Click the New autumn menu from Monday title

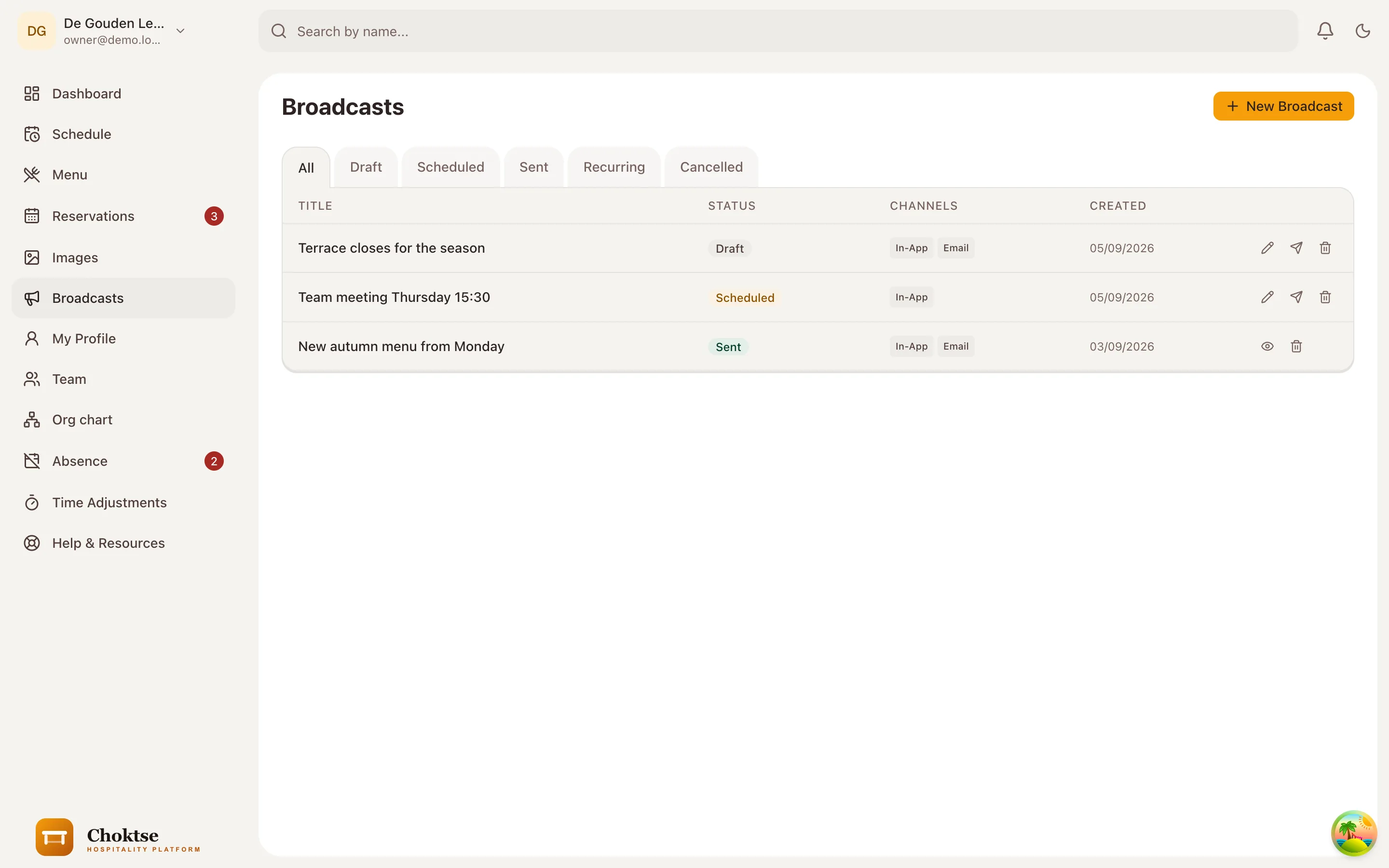click(401, 347)
